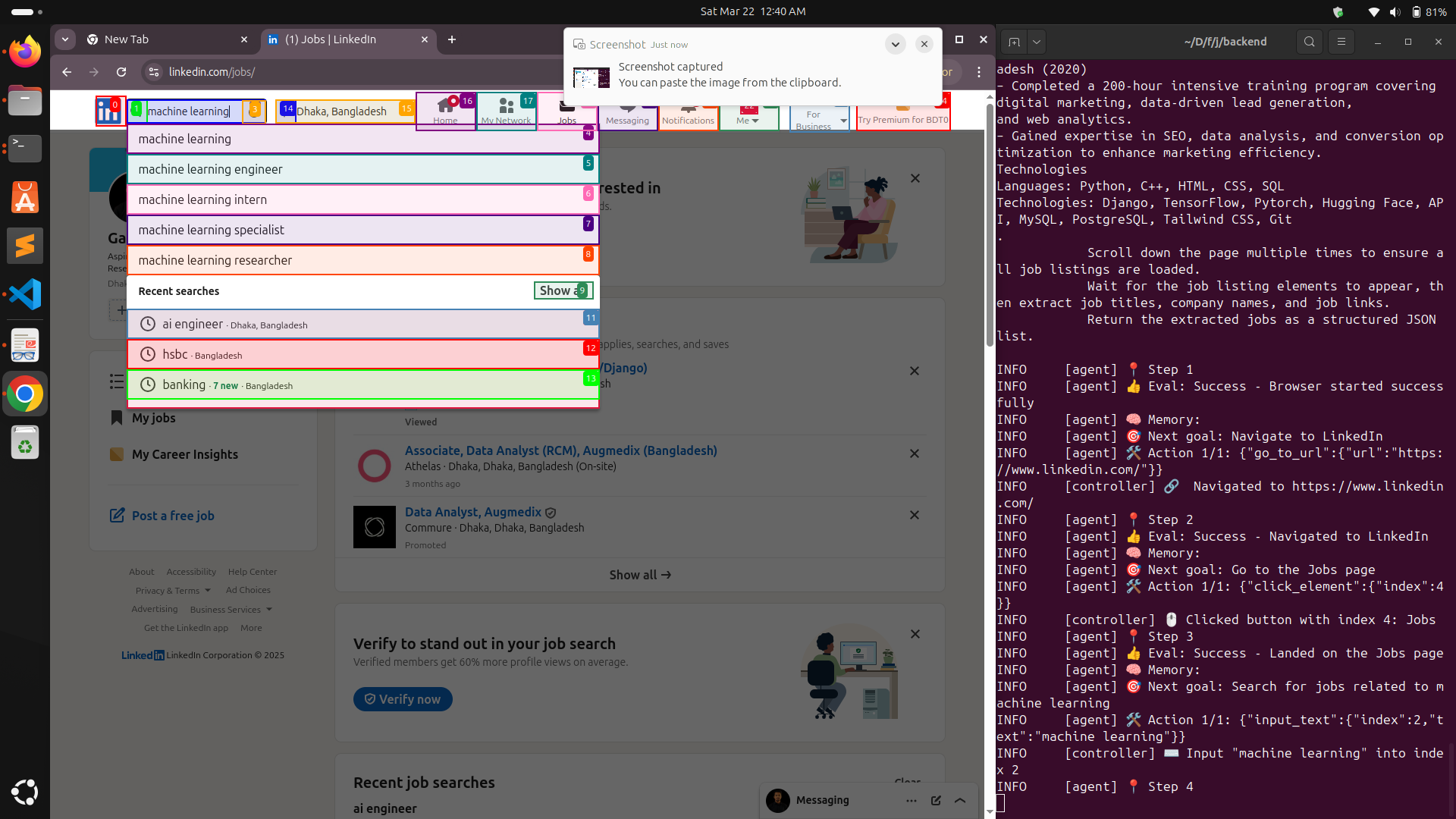The width and height of the screenshot is (1456, 819).
Task: Open system volume indicator
Action: (x=1395, y=12)
